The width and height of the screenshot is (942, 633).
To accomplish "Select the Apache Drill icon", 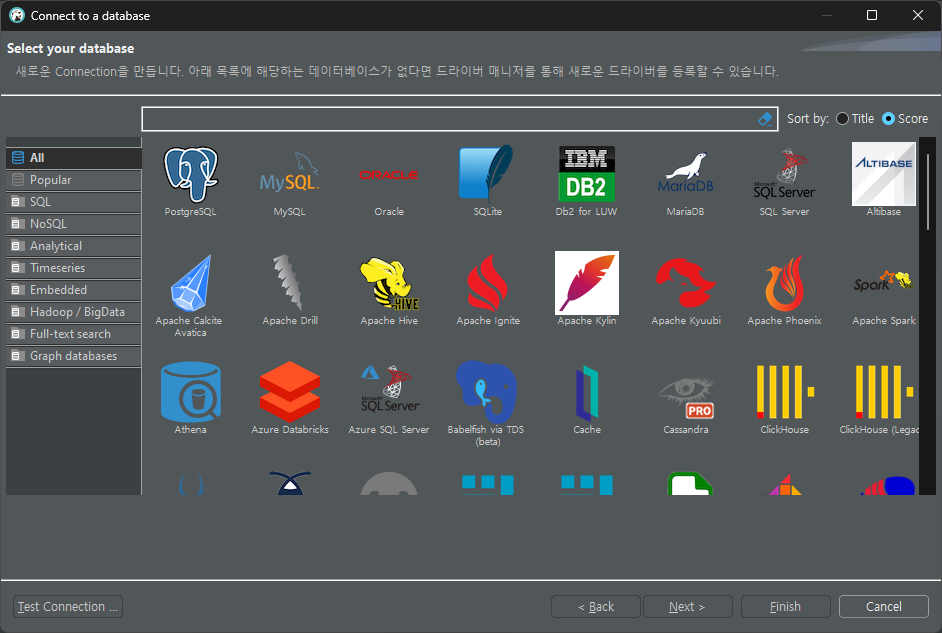I will 289,282.
